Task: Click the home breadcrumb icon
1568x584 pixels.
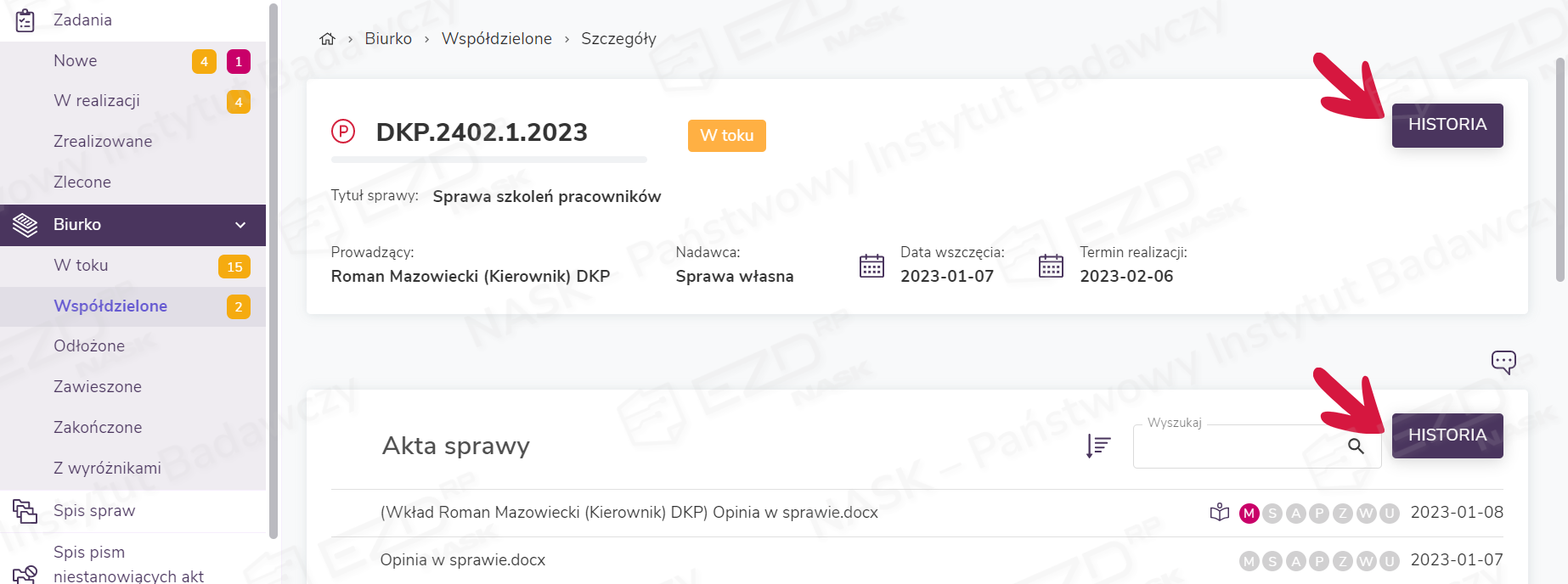Action: tap(327, 39)
